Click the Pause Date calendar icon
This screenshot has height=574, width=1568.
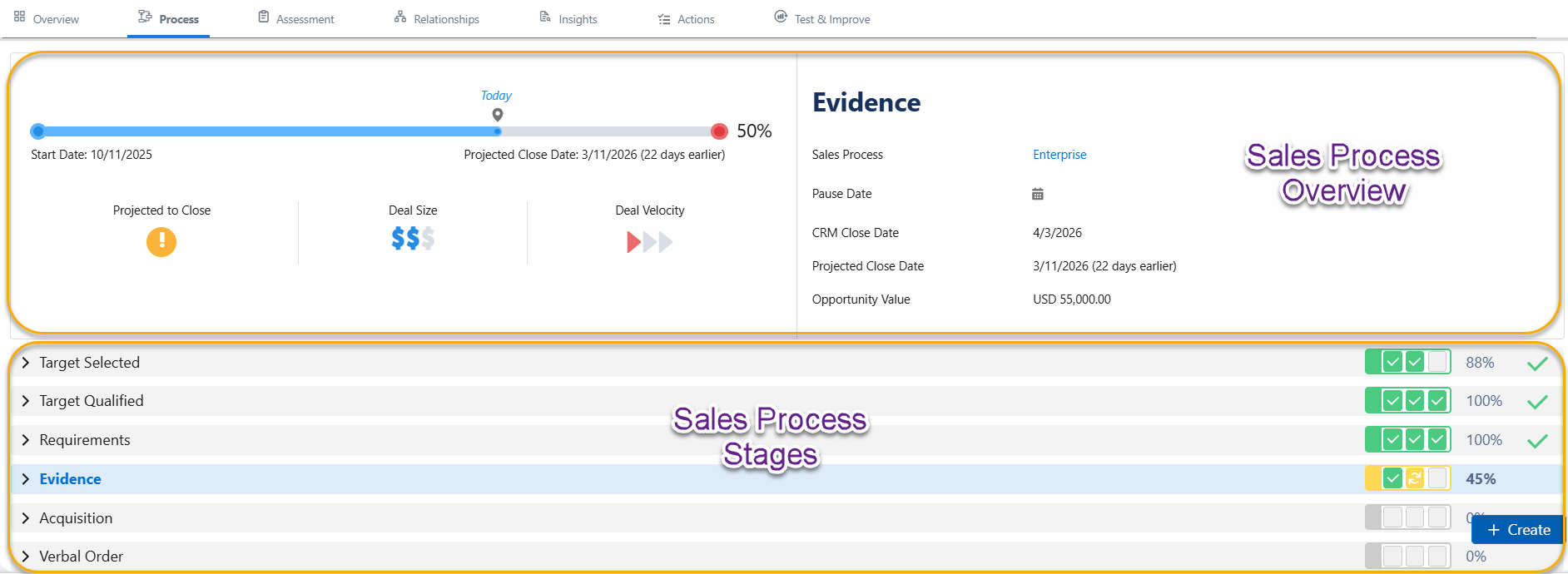click(x=1037, y=194)
